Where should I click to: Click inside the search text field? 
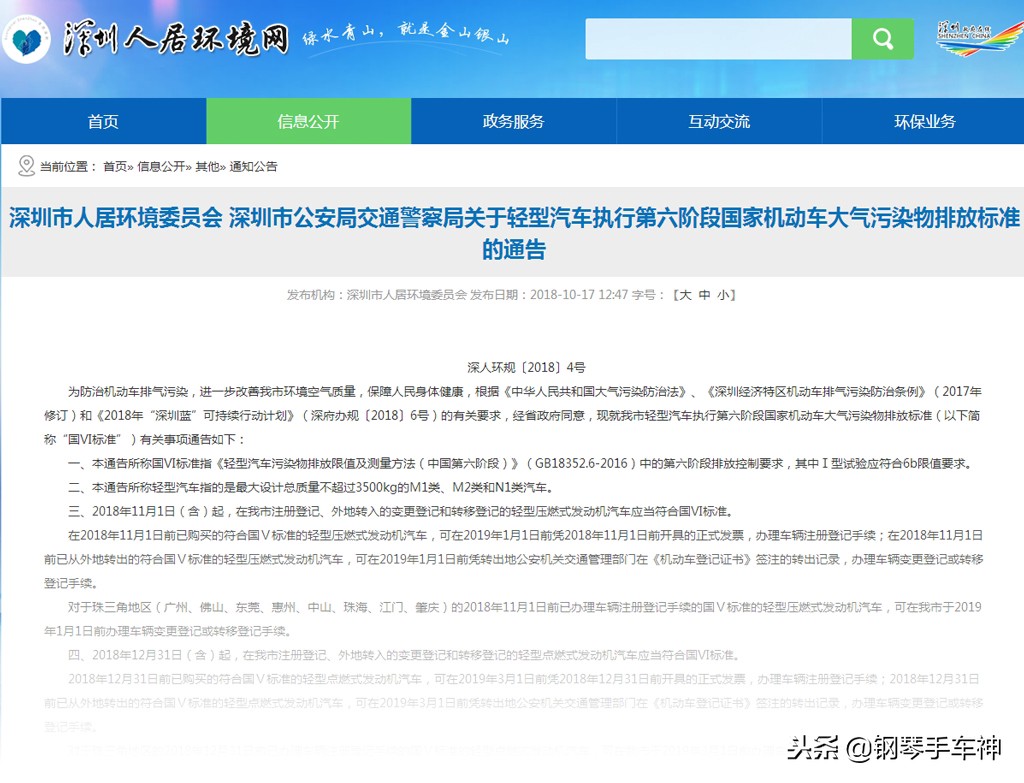click(718, 39)
